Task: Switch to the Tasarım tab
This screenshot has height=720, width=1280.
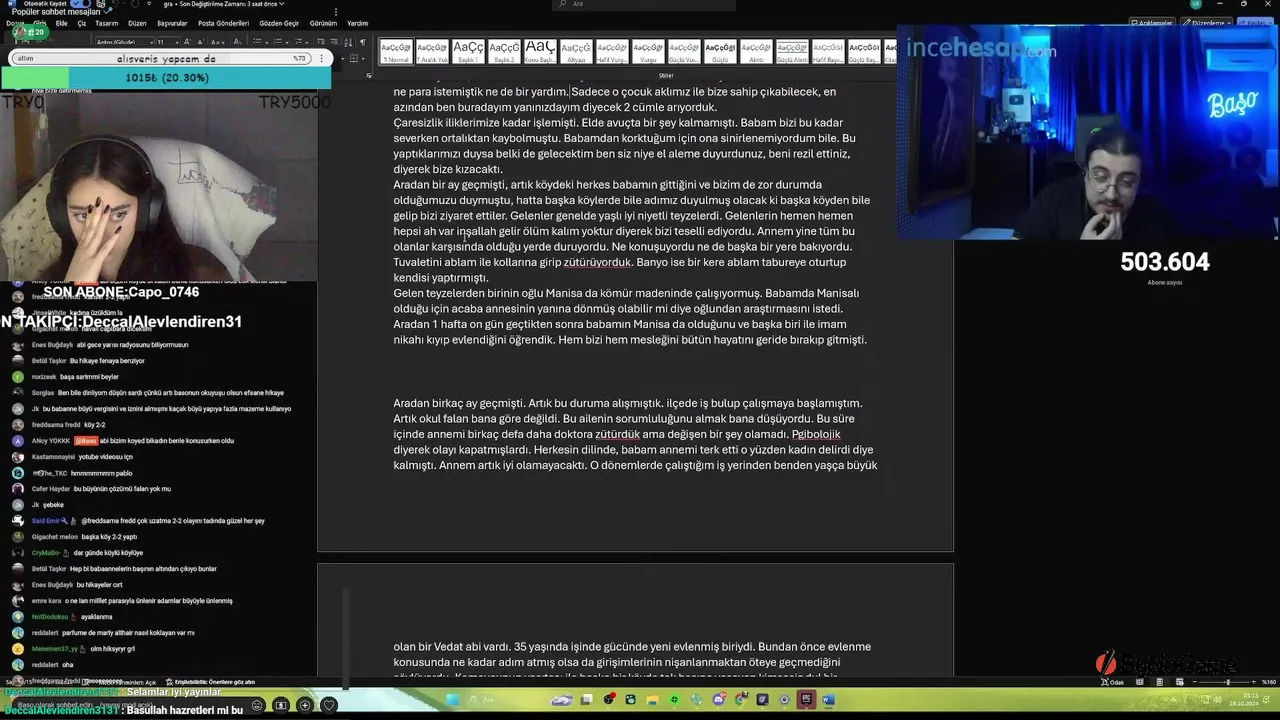Action: pyautogui.click(x=106, y=23)
